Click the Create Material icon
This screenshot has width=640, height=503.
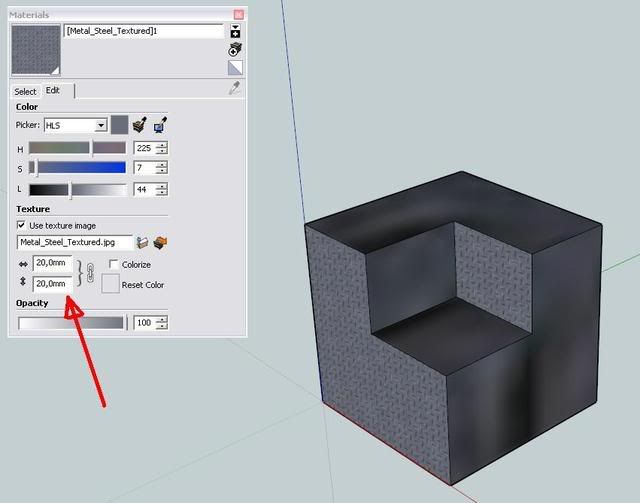point(235,49)
